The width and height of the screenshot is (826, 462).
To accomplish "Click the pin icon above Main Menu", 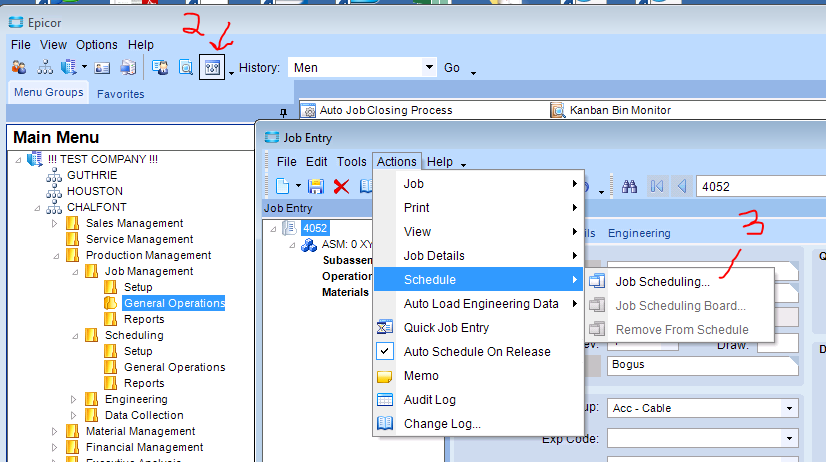I will [283, 112].
